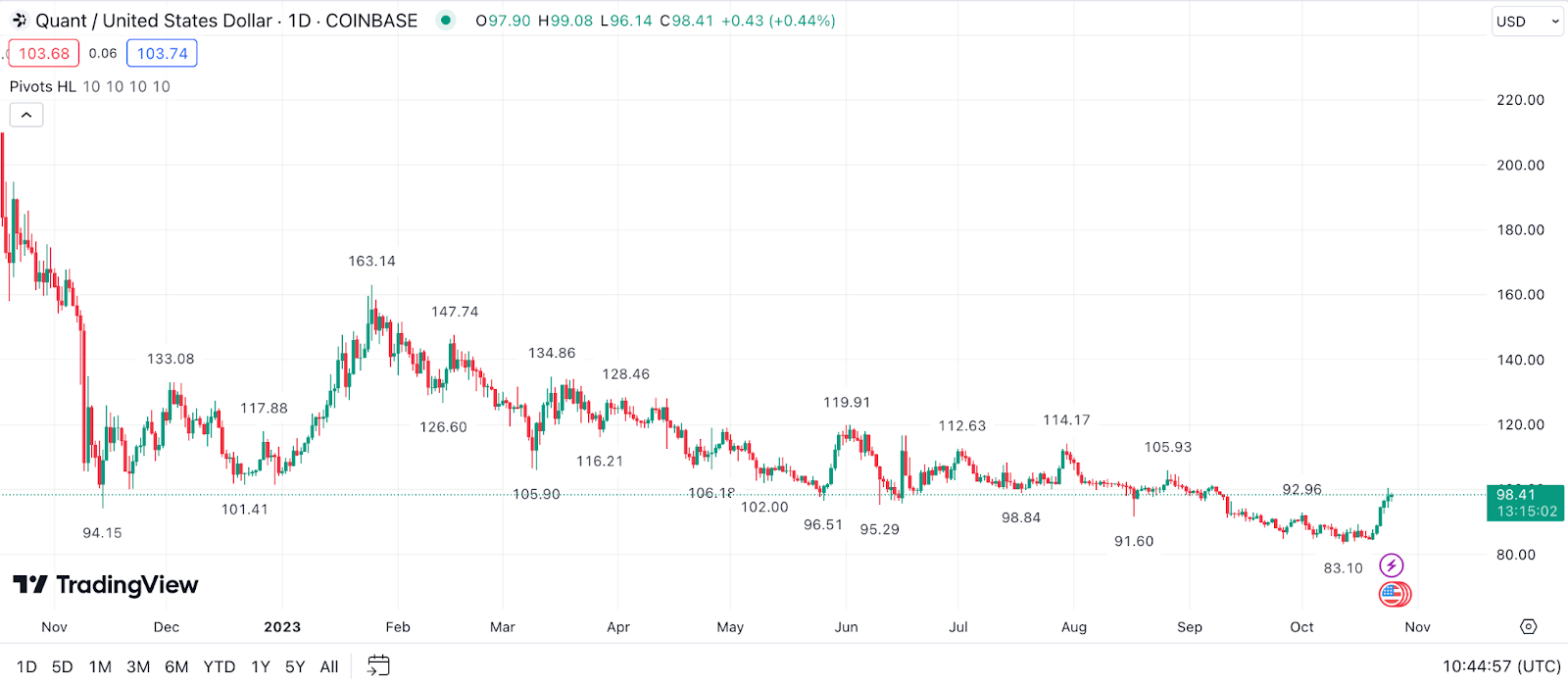Click the 116.21 pivot low label
1568x687 pixels.
click(x=600, y=462)
